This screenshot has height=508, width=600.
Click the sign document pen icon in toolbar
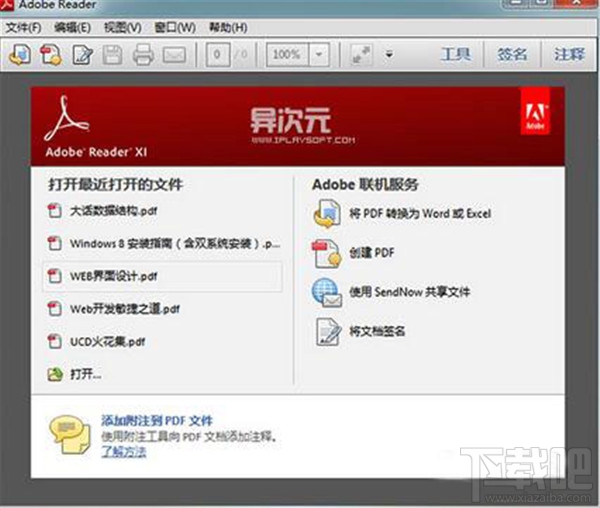pyautogui.click(x=83, y=55)
